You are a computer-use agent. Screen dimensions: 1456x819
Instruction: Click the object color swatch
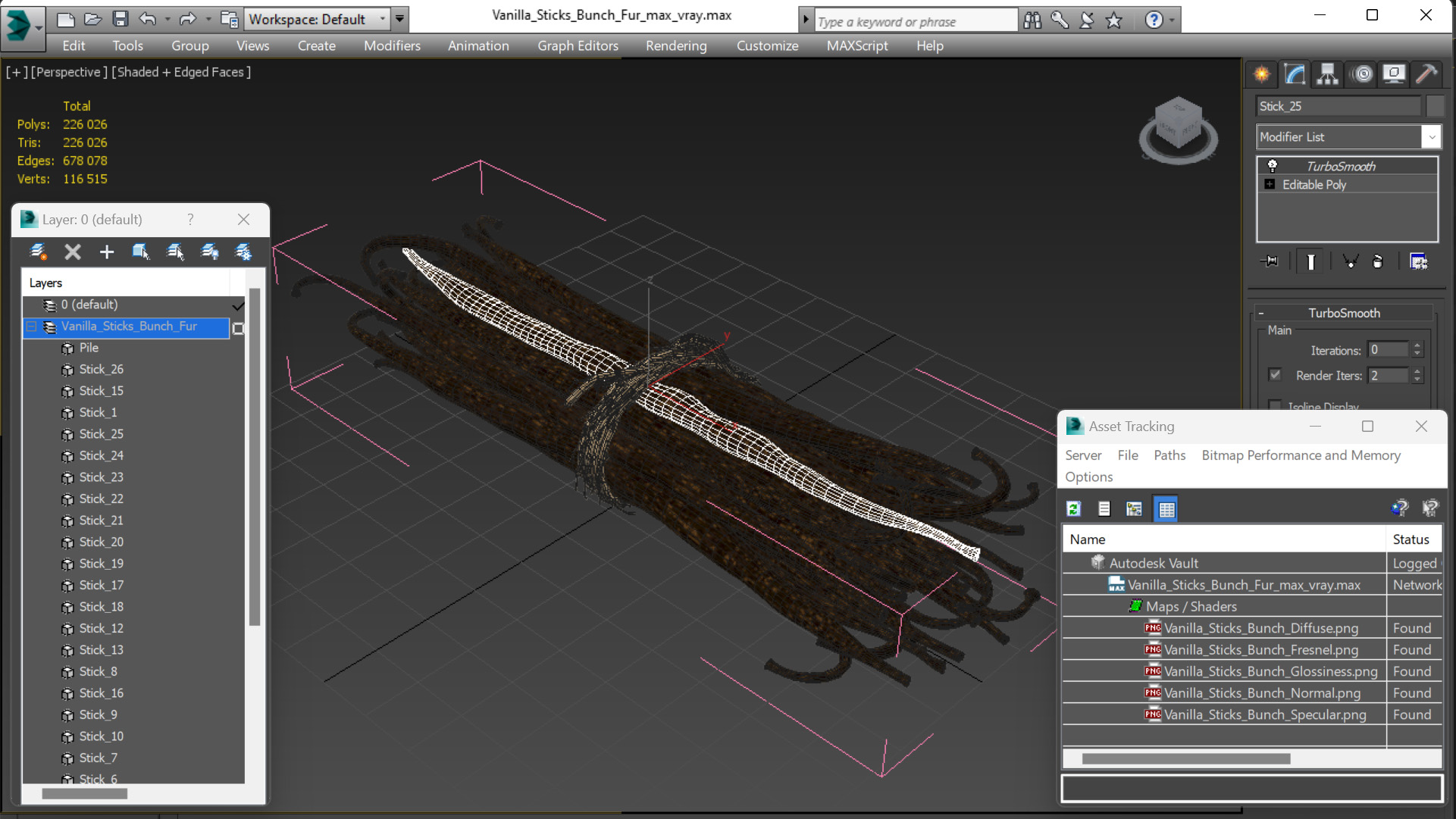coord(1434,106)
